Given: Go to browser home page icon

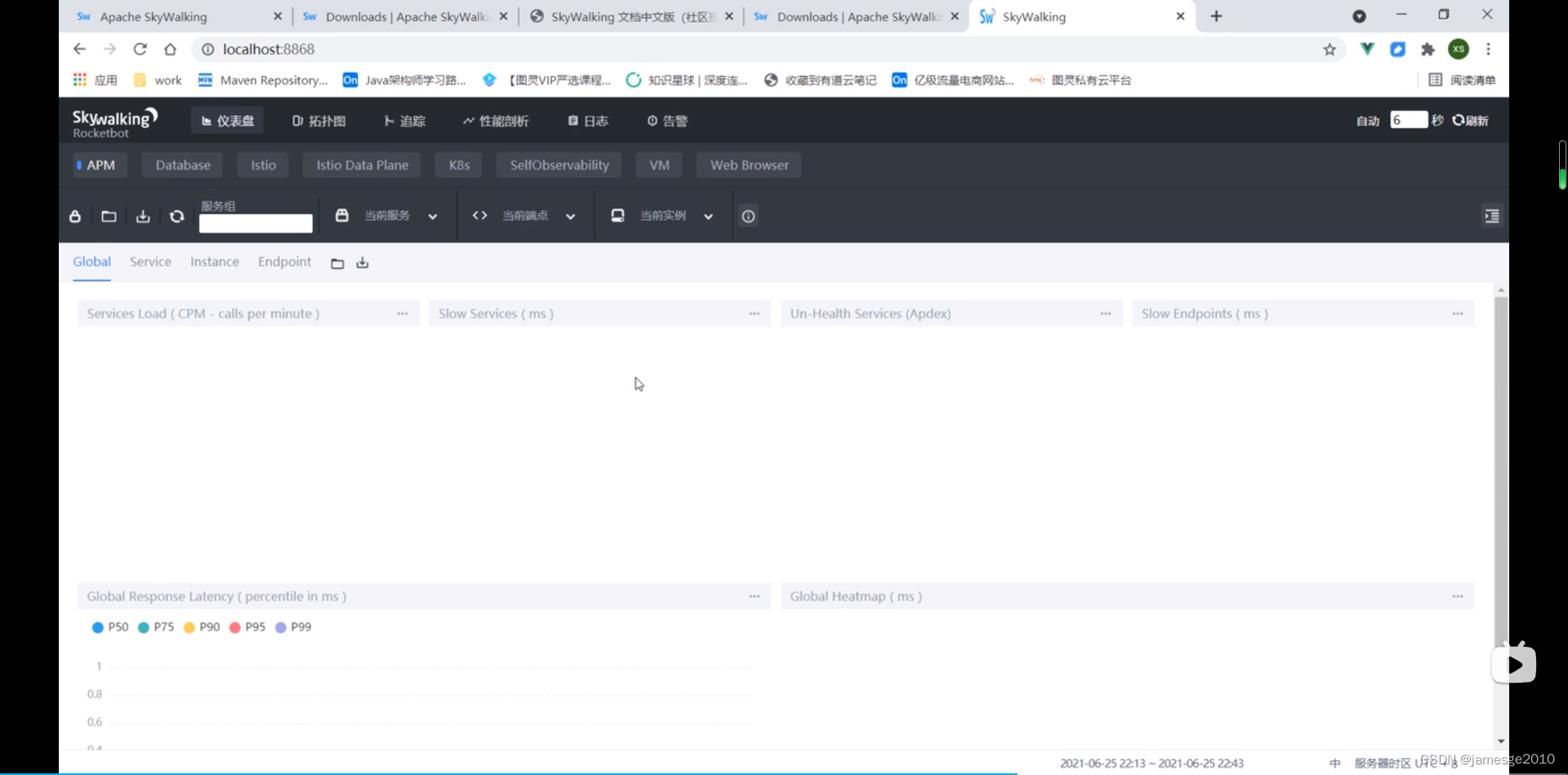Looking at the screenshot, I should (170, 49).
